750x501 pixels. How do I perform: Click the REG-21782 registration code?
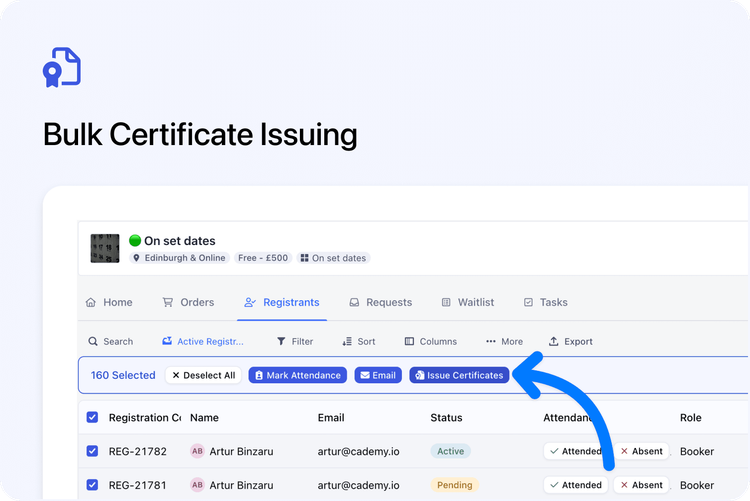138,451
